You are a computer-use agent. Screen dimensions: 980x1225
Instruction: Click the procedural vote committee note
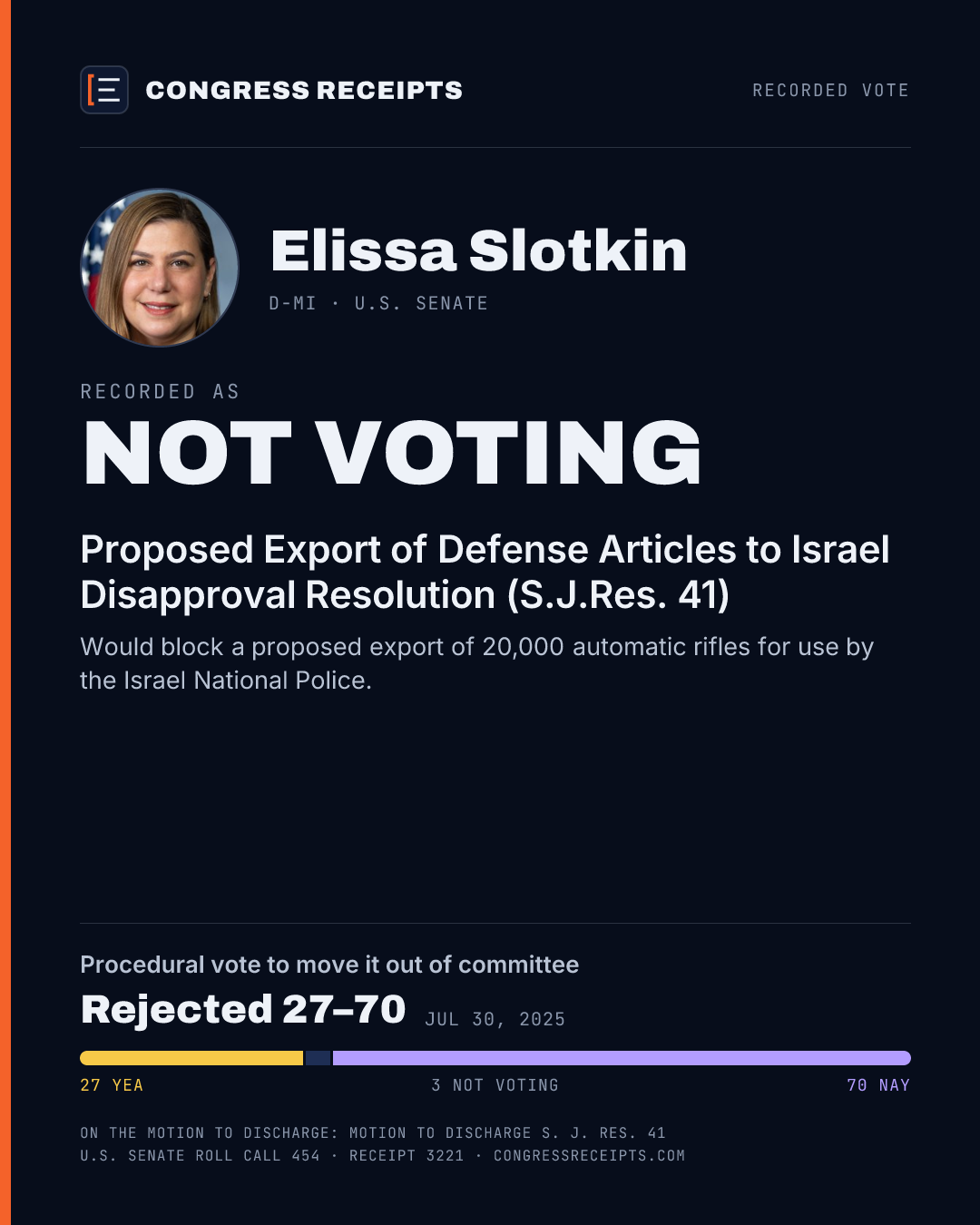click(329, 964)
